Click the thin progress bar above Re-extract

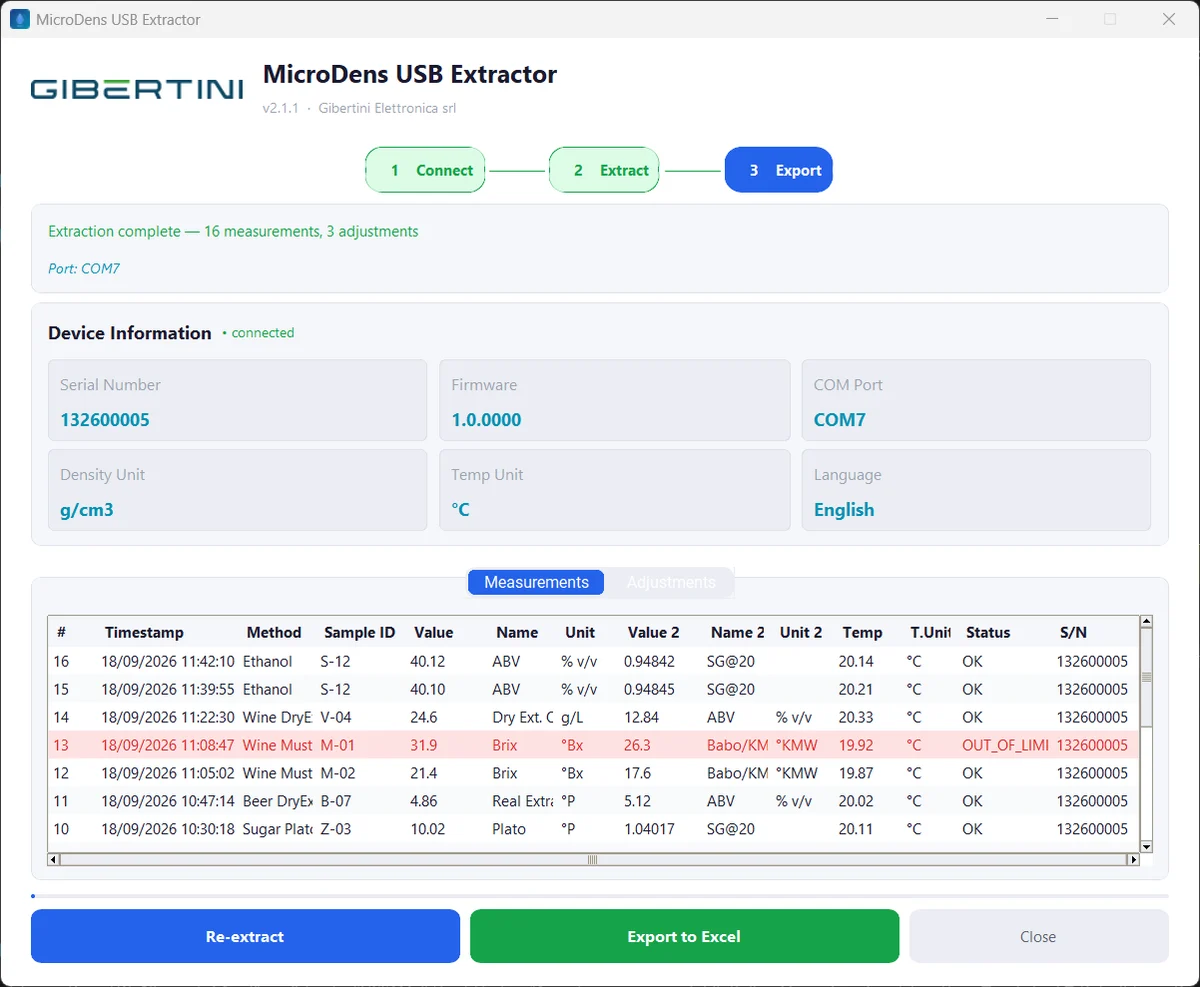tap(600, 896)
